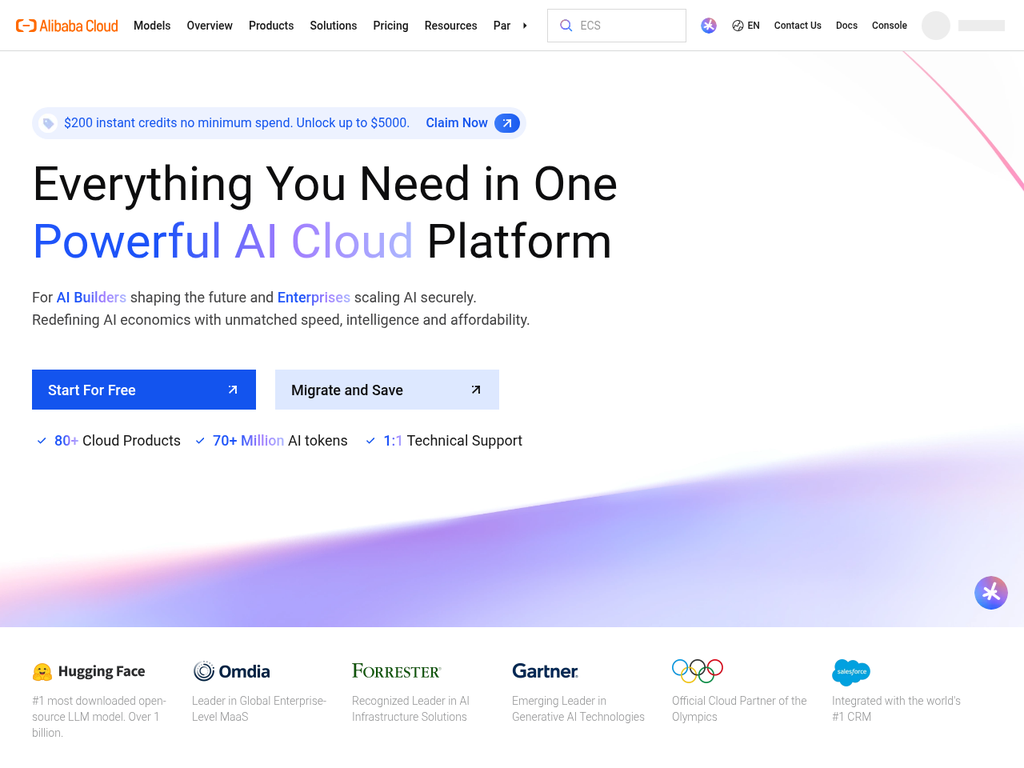Click 'Integrated with the world's #1 CRM' text

896,709
